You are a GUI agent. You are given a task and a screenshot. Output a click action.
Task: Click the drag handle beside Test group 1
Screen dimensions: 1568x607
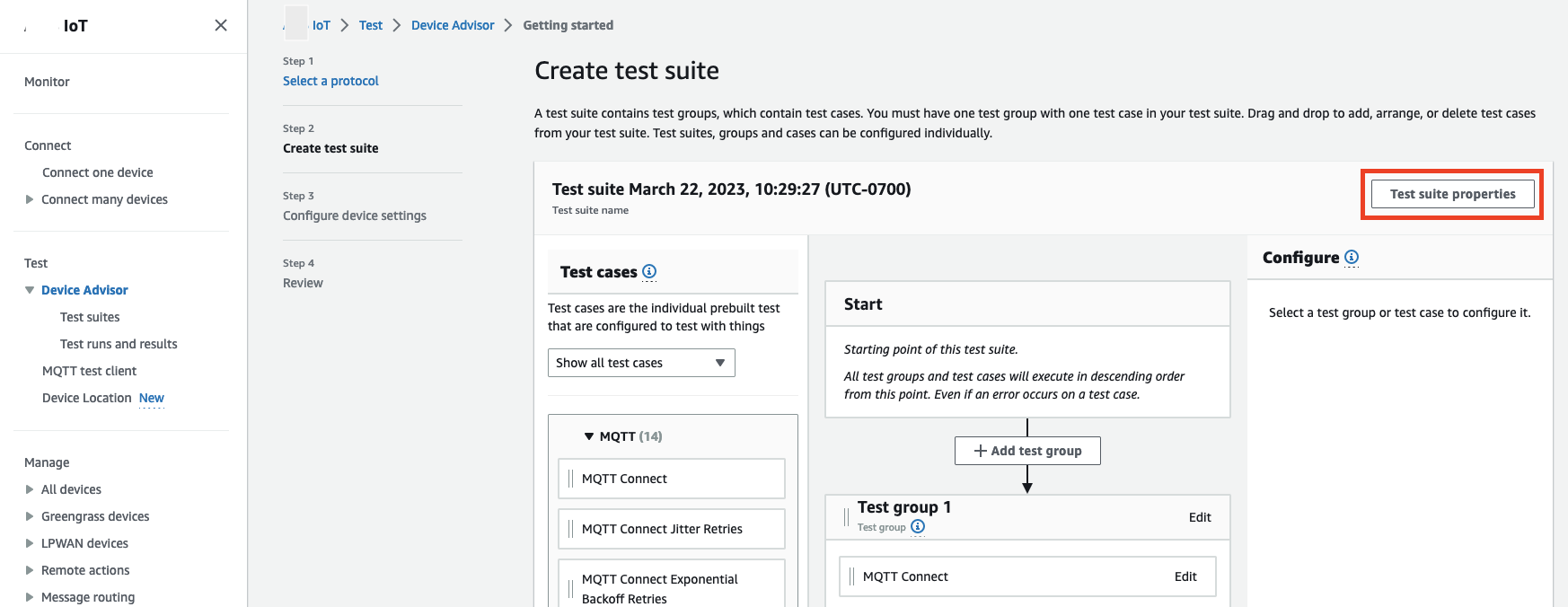click(846, 516)
